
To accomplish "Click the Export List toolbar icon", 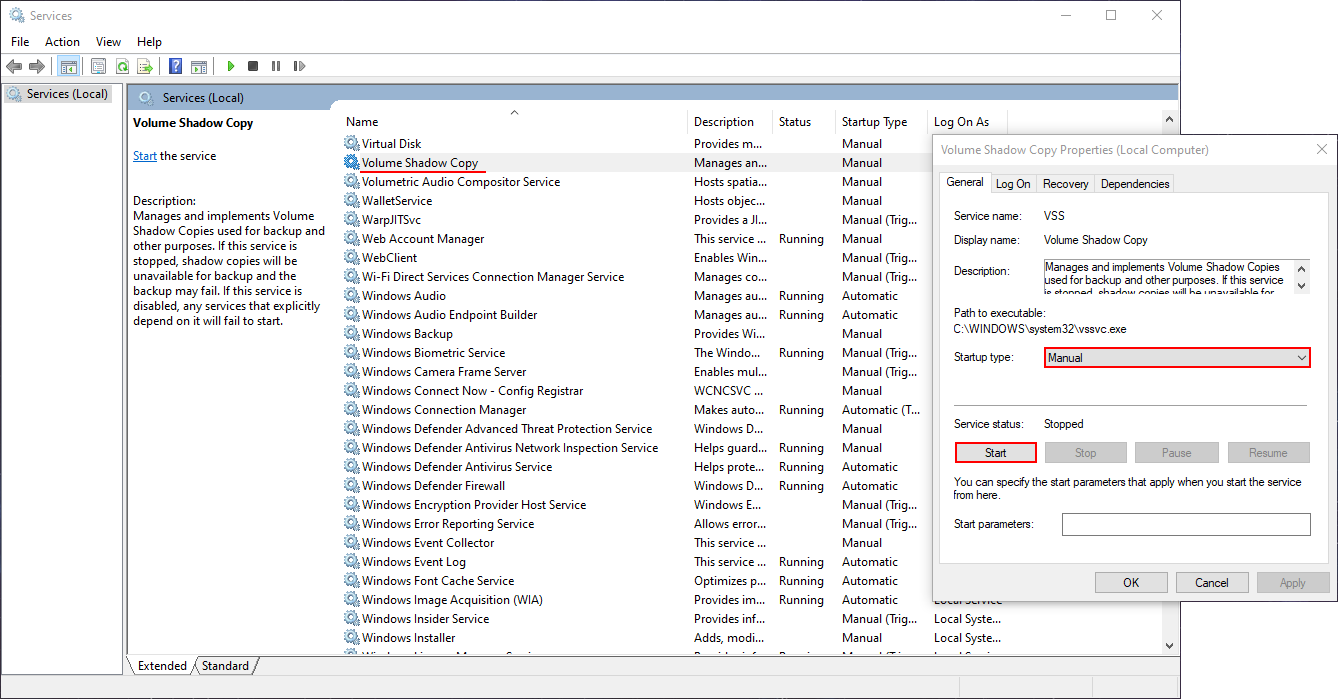I will click(145, 66).
